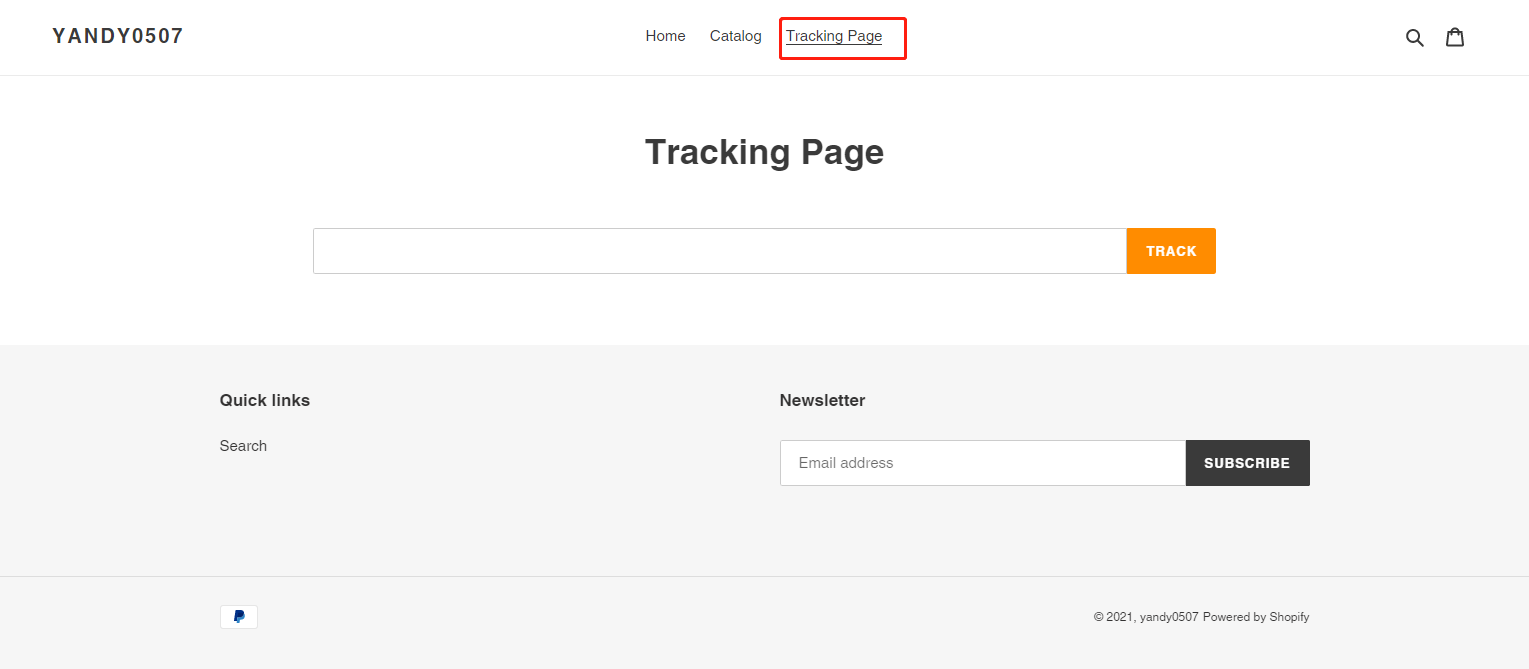Open the shopping cart icon

[1455, 37]
